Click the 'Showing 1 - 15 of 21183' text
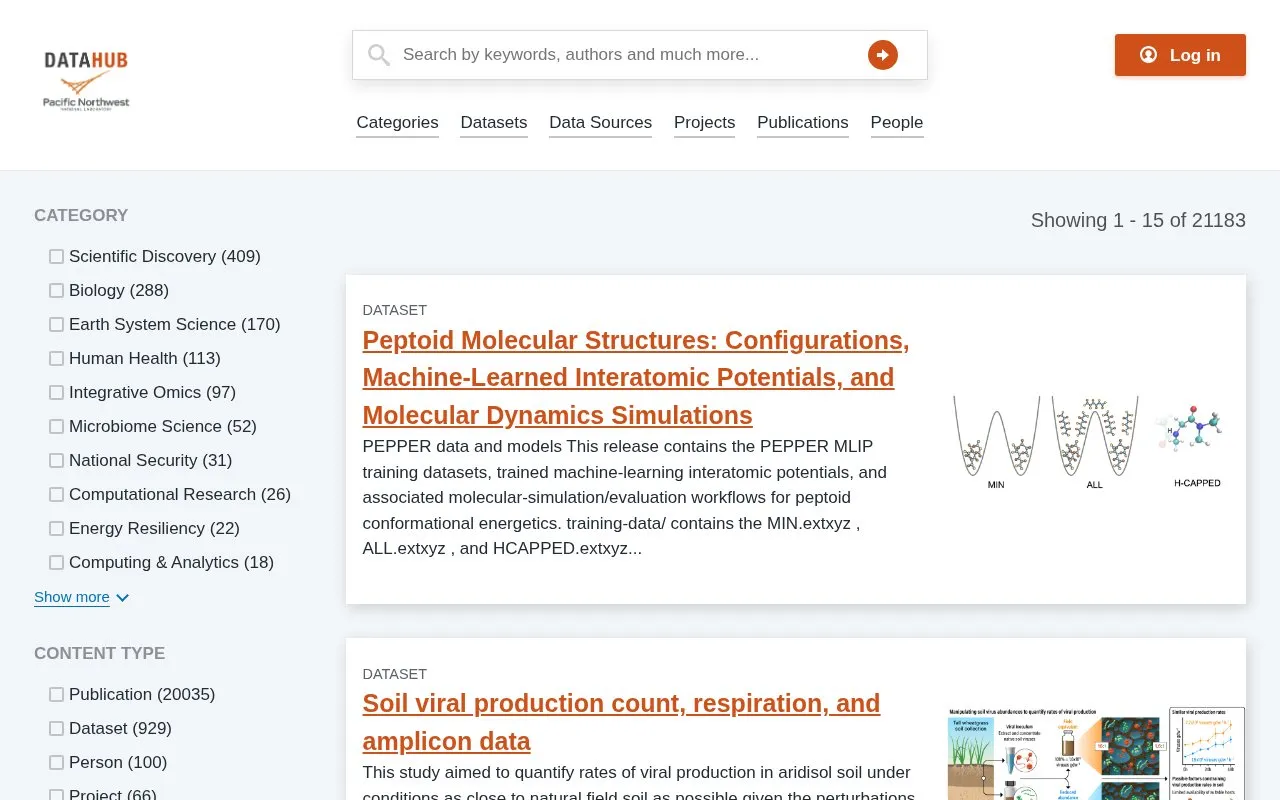The image size is (1280, 800). coord(1138,220)
